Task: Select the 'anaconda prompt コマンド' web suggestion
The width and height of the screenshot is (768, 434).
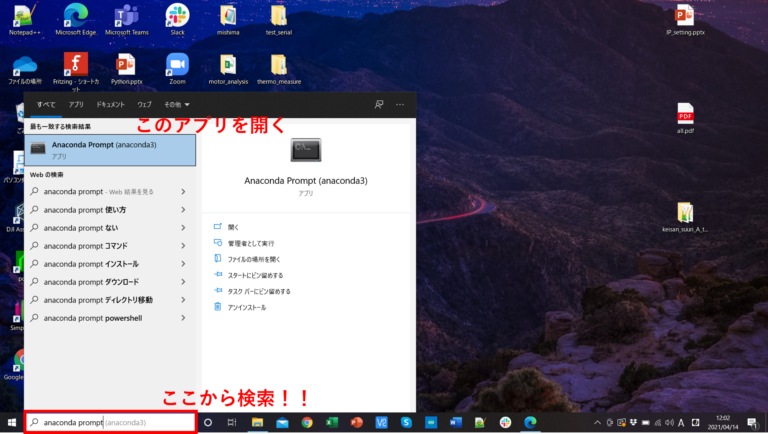Action: 85,246
